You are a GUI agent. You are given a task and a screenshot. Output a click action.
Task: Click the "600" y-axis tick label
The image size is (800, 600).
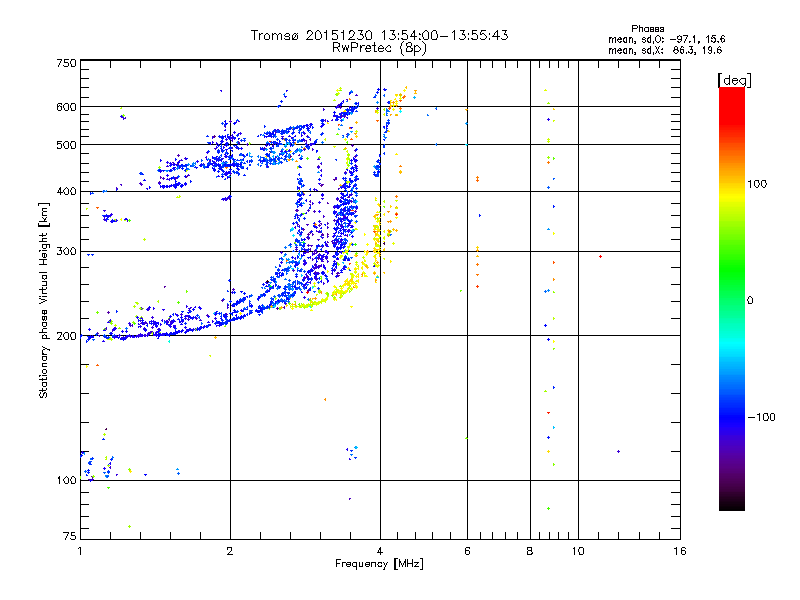66,107
